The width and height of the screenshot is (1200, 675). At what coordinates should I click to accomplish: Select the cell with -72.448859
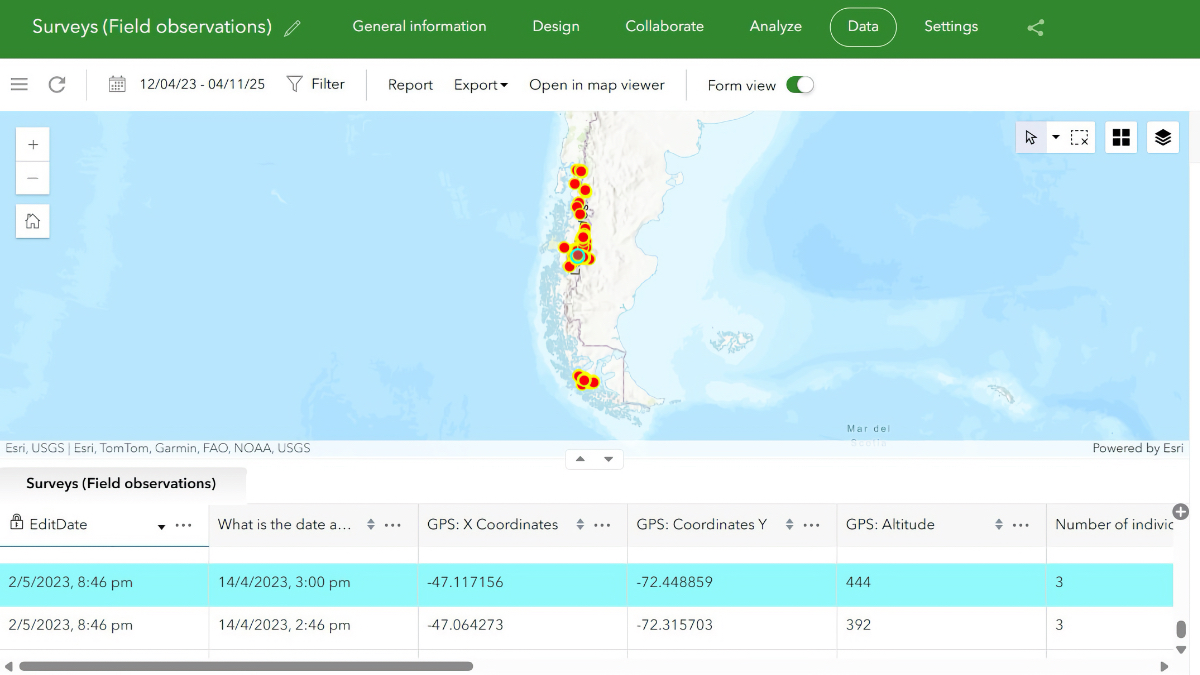point(732,583)
